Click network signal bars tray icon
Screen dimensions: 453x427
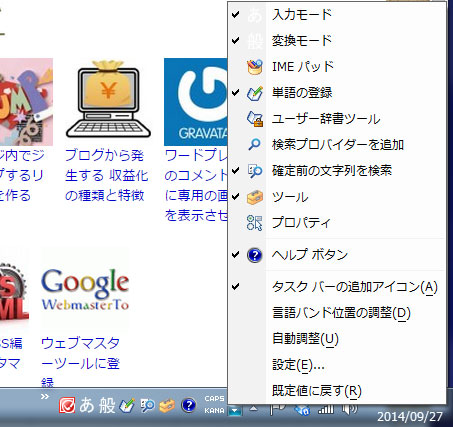click(325, 409)
